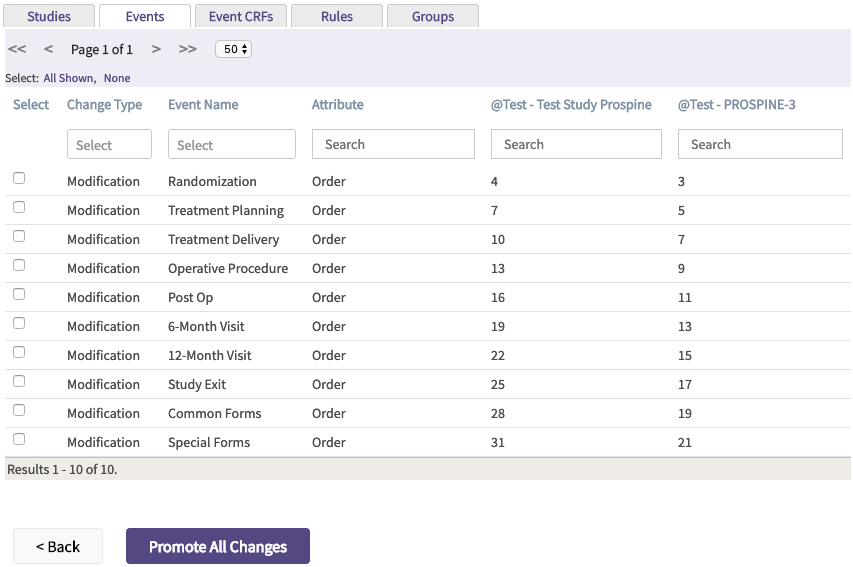
Task: Focus the Attribute search field
Action: click(x=393, y=144)
